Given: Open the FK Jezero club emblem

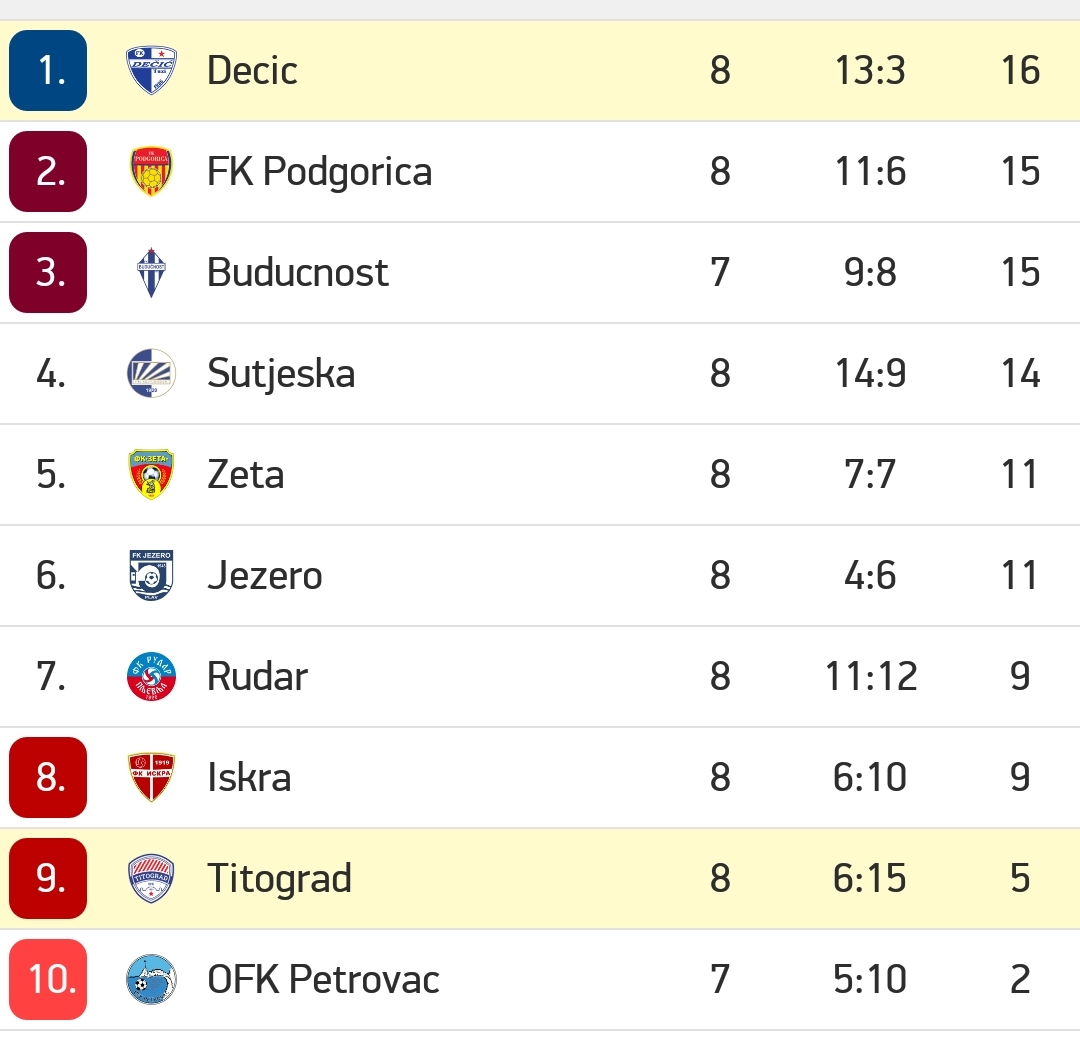Looking at the screenshot, I should click(152, 575).
